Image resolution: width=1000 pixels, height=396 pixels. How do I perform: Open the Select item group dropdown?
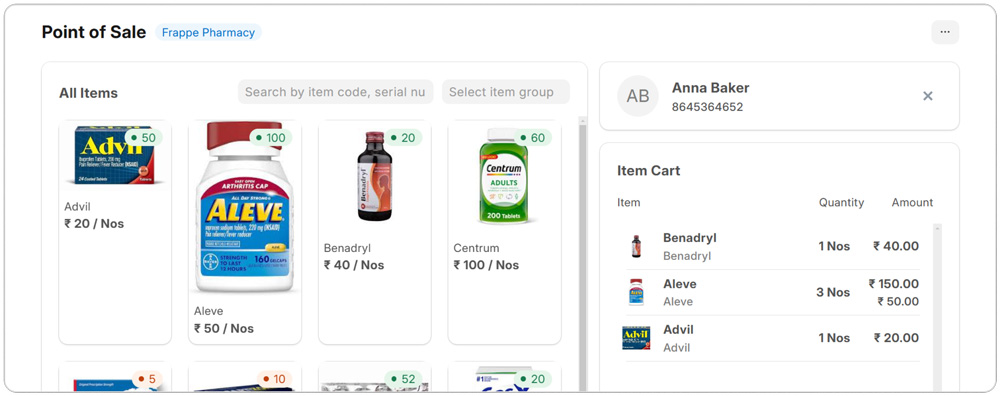click(x=506, y=92)
